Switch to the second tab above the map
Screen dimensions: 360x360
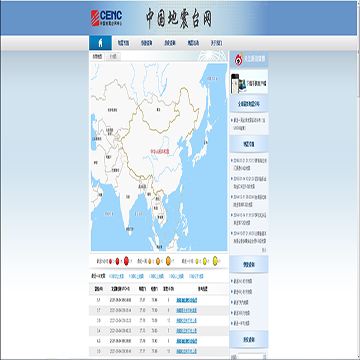coord(113,57)
